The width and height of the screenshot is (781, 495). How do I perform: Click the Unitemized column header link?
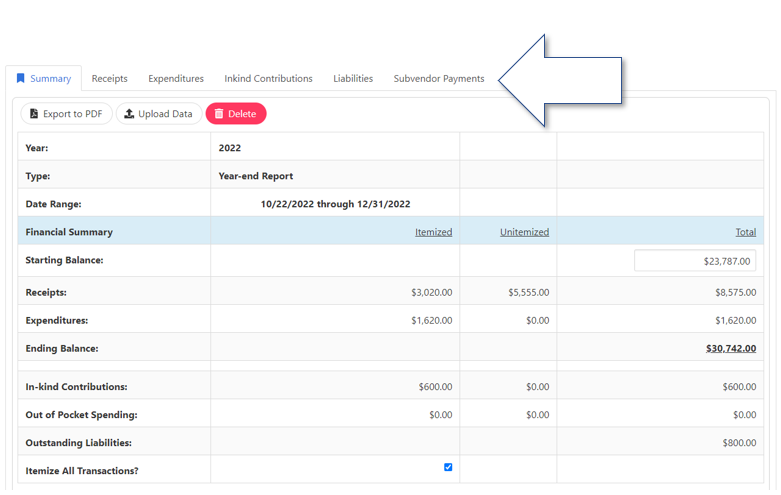coord(524,232)
